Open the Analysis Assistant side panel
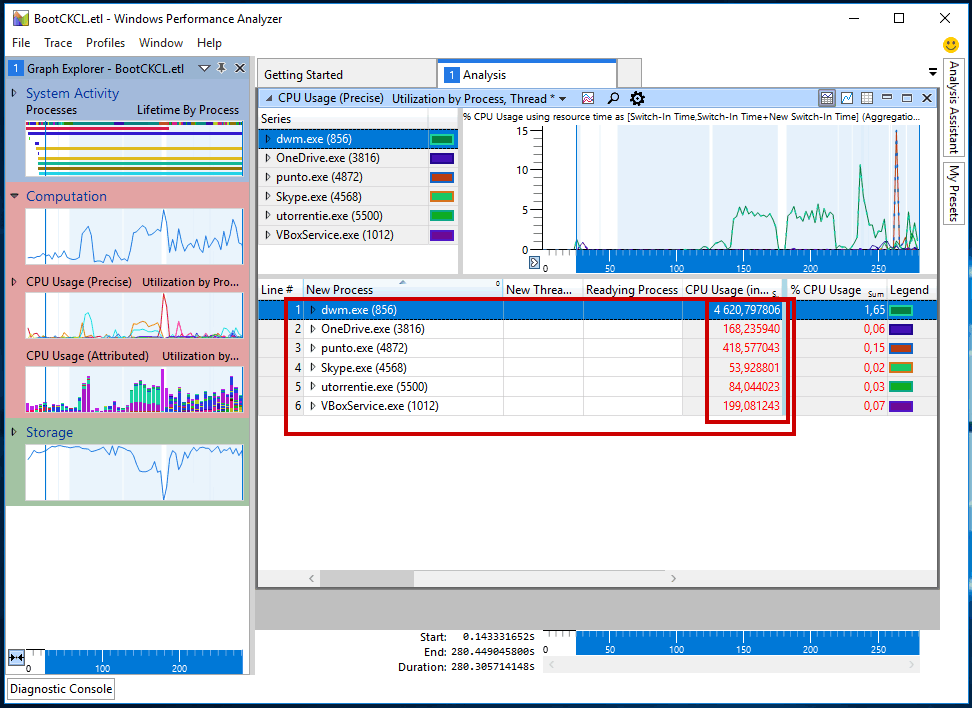This screenshot has width=972, height=708. tap(953, 108)
